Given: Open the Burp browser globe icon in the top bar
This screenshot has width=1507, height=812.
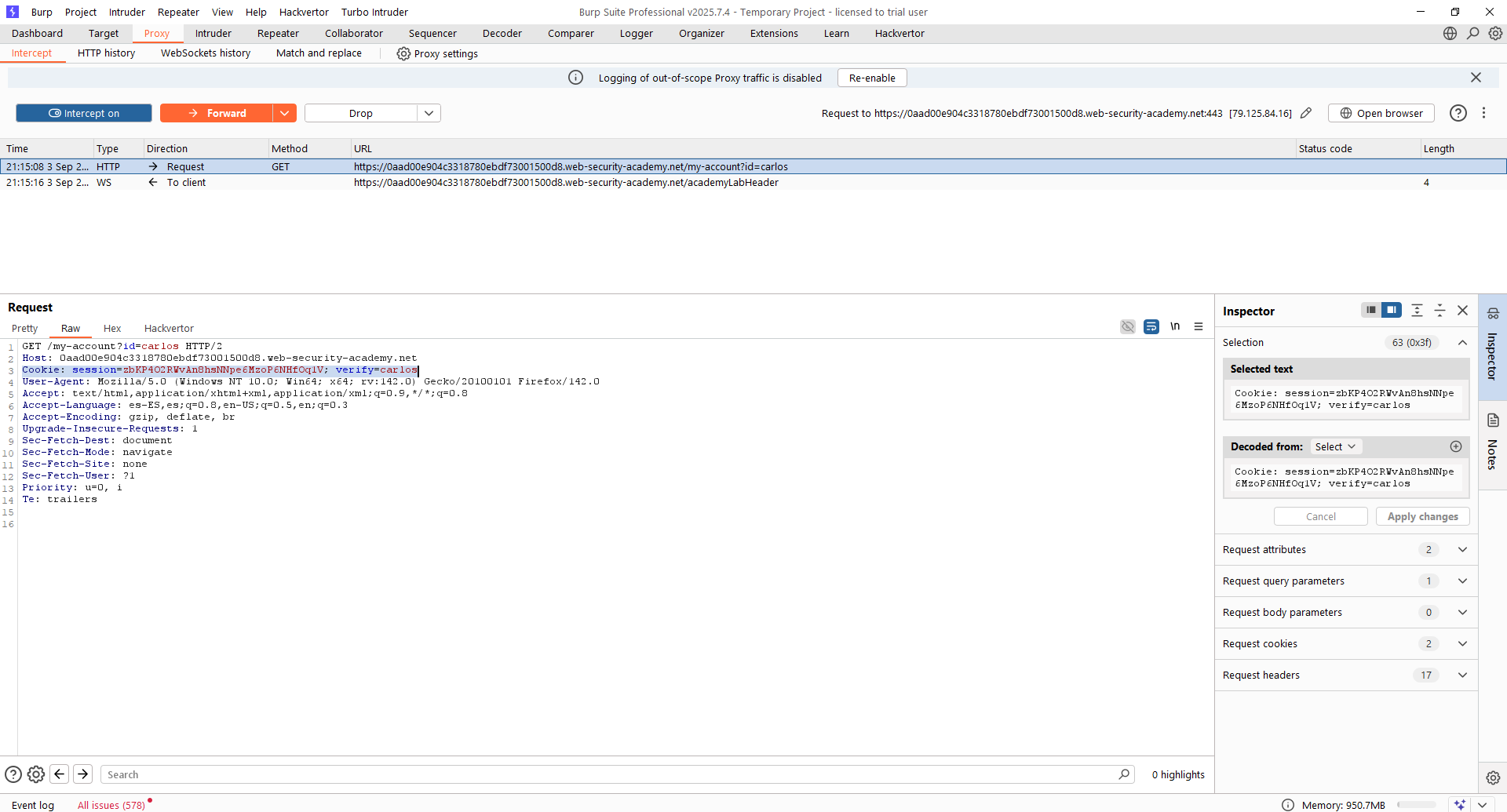Looking at the screenshot, I should (1450, 33).
